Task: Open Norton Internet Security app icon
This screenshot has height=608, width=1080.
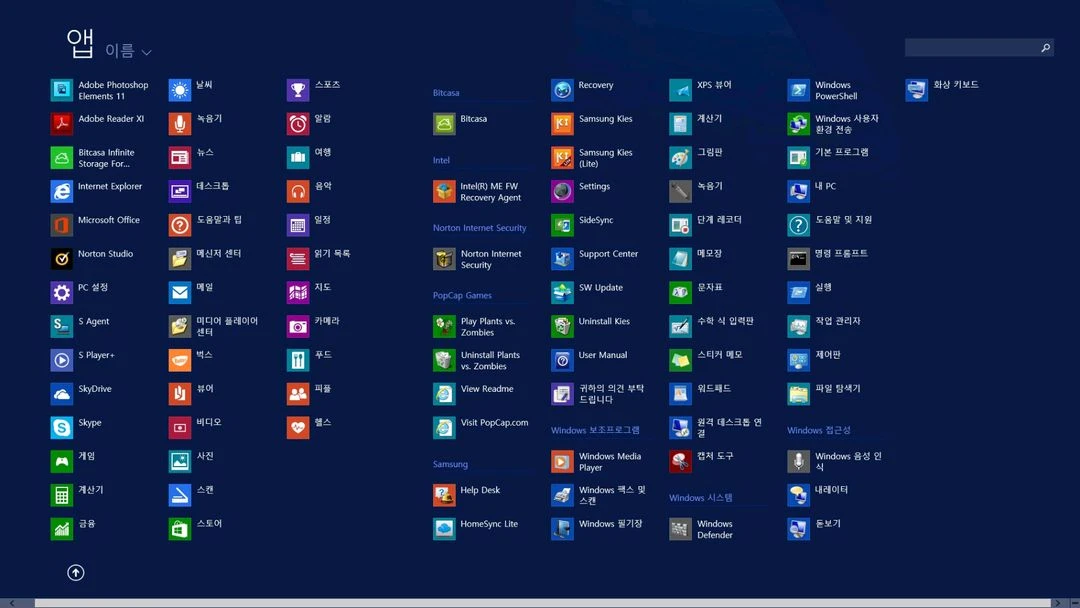Action: (444, 259)
